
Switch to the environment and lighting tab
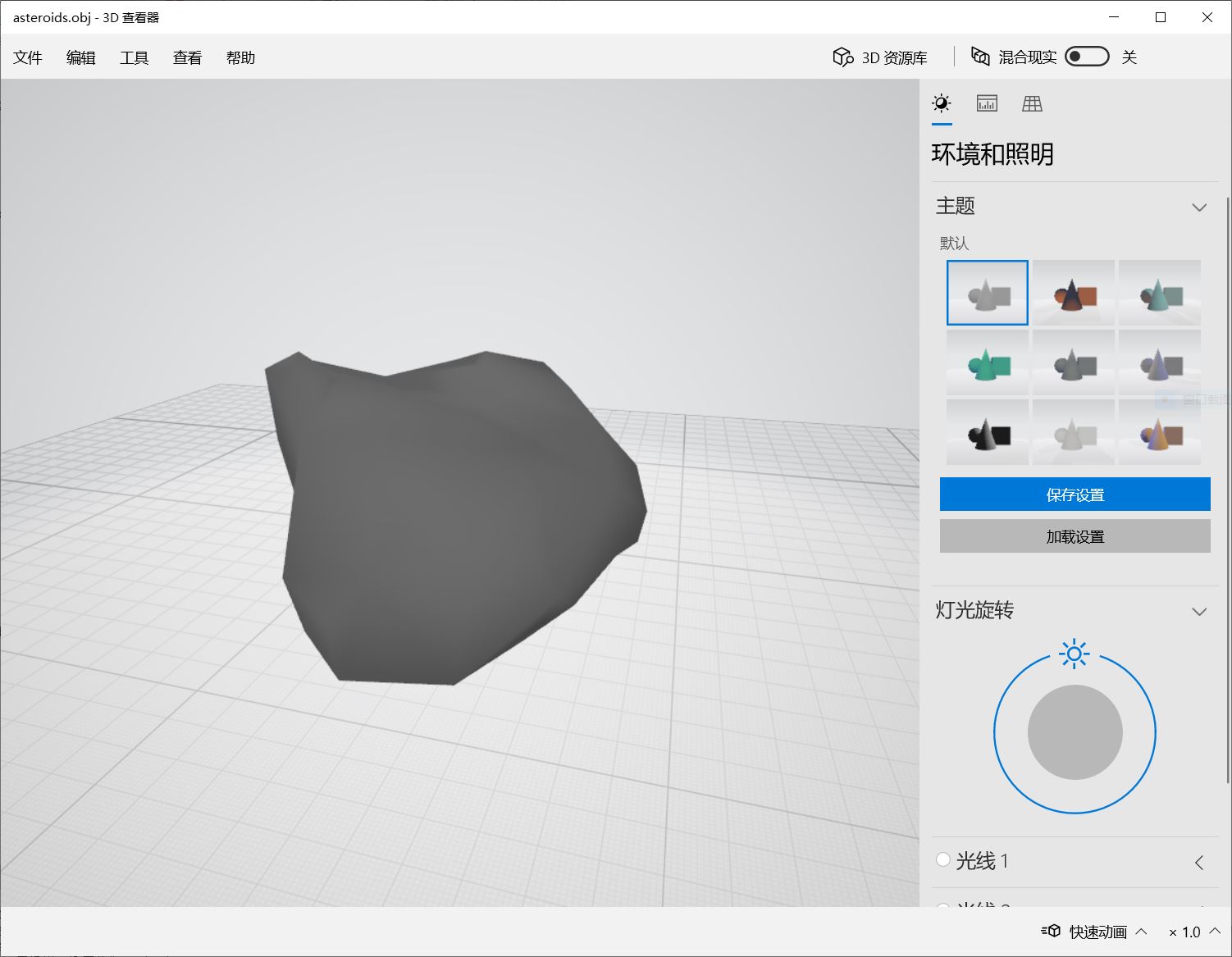point(942,103)
